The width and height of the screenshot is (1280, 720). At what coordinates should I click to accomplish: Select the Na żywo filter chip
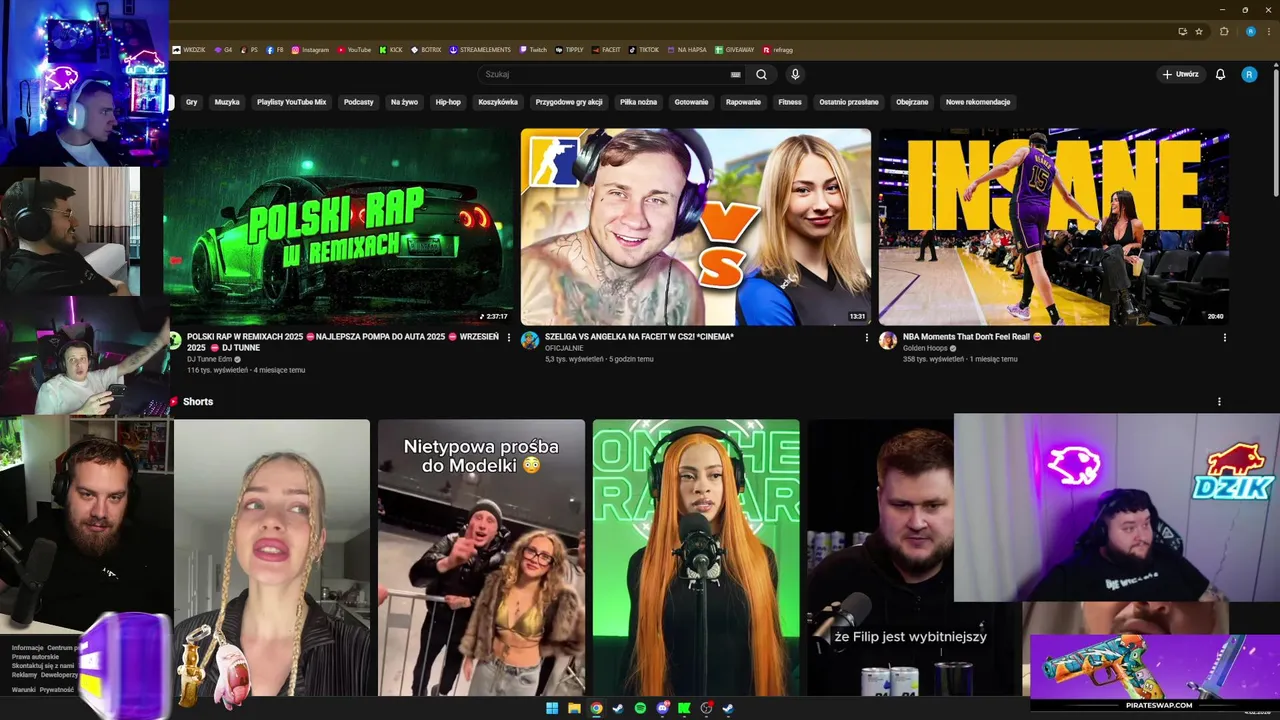tap(404, 102)
